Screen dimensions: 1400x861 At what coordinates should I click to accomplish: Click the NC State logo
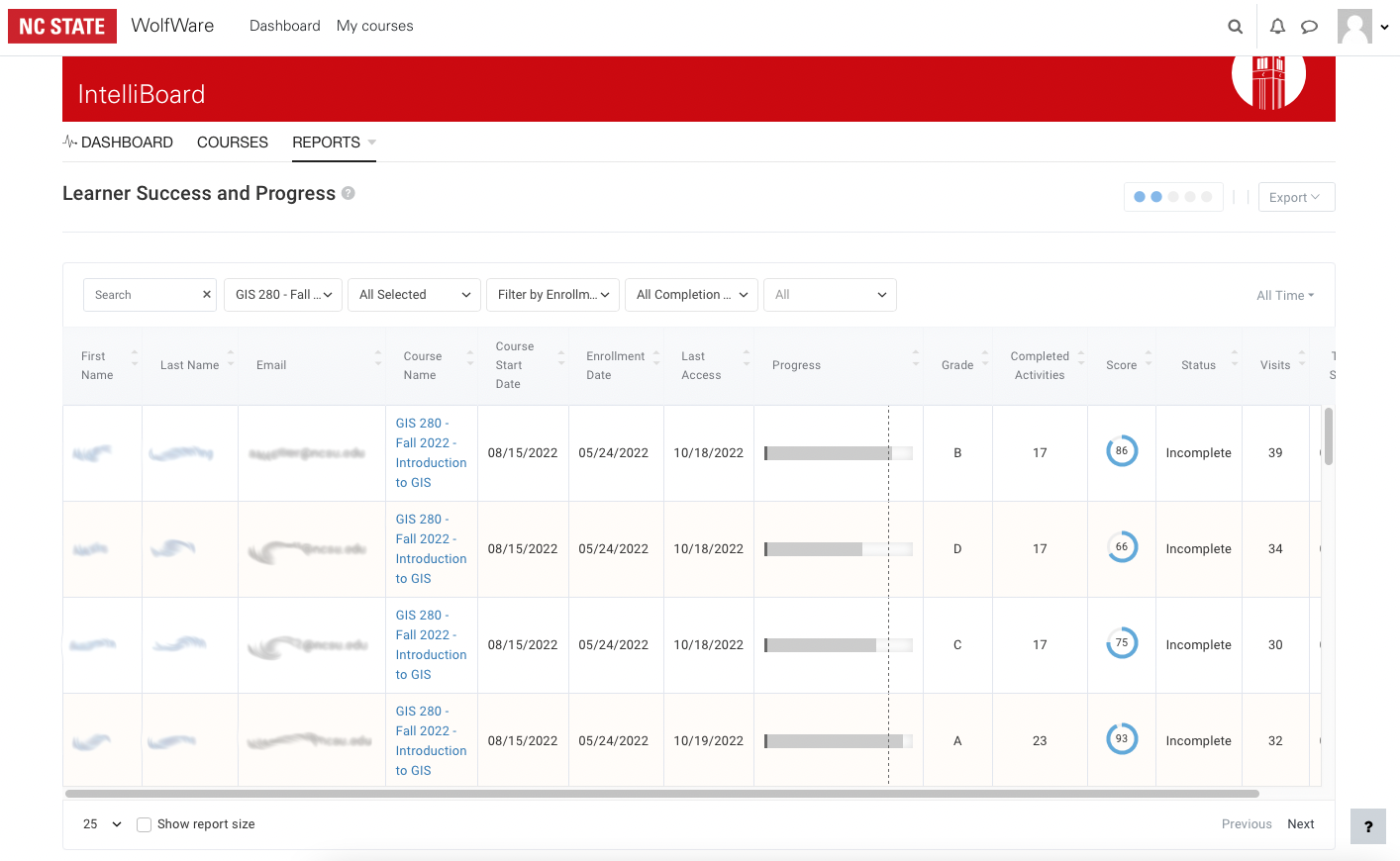click(x=62, y=27)
